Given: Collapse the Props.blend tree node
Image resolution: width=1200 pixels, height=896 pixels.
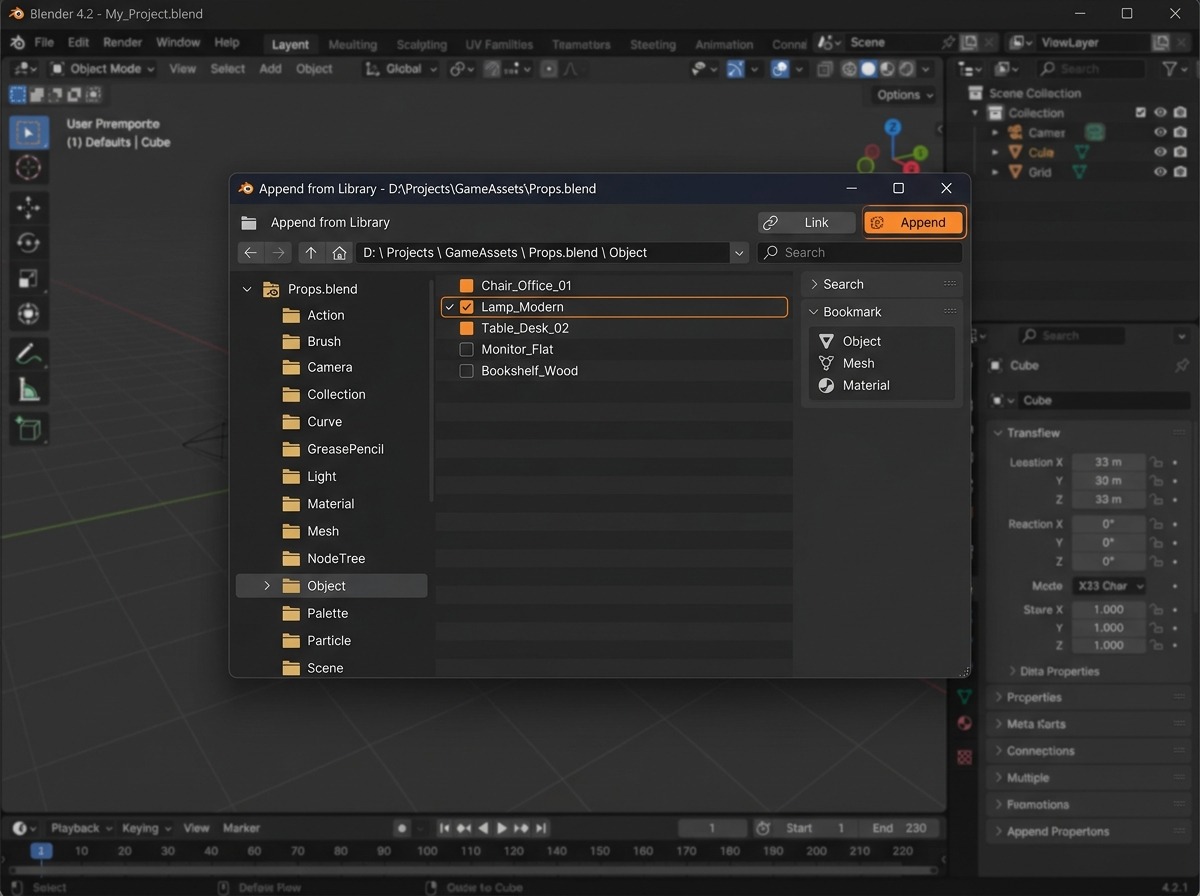Looking at the screenshot, I should (x=247, y=289).
